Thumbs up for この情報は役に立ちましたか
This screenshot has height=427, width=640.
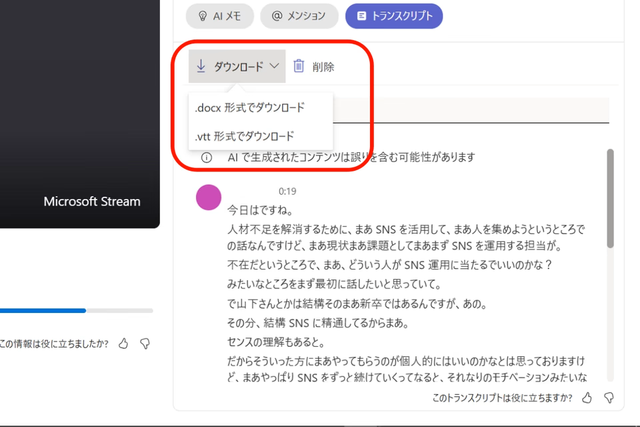point(123,344)
